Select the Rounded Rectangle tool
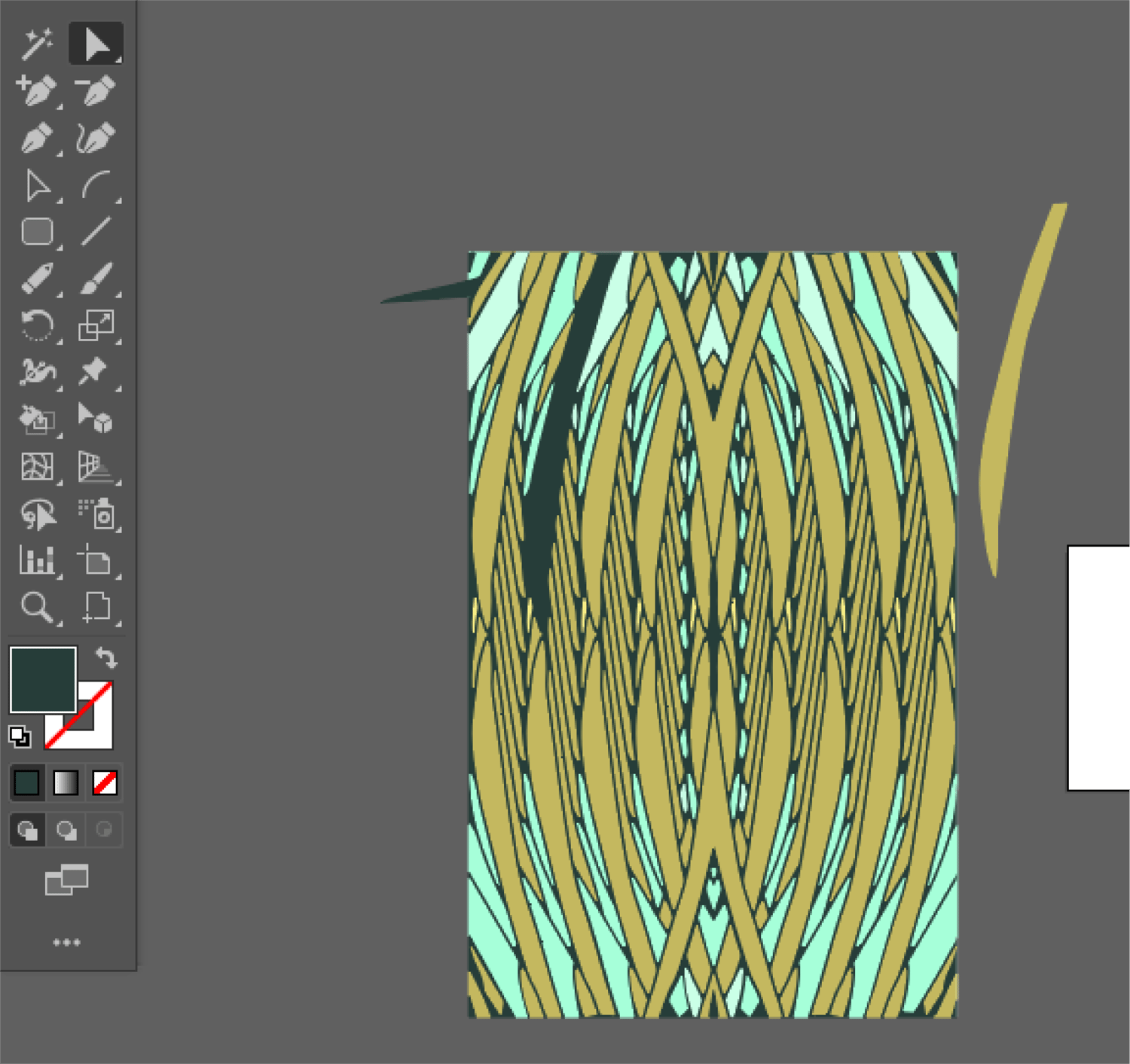The height and width of the screenshot is (1064, 1130). point(37,232)
